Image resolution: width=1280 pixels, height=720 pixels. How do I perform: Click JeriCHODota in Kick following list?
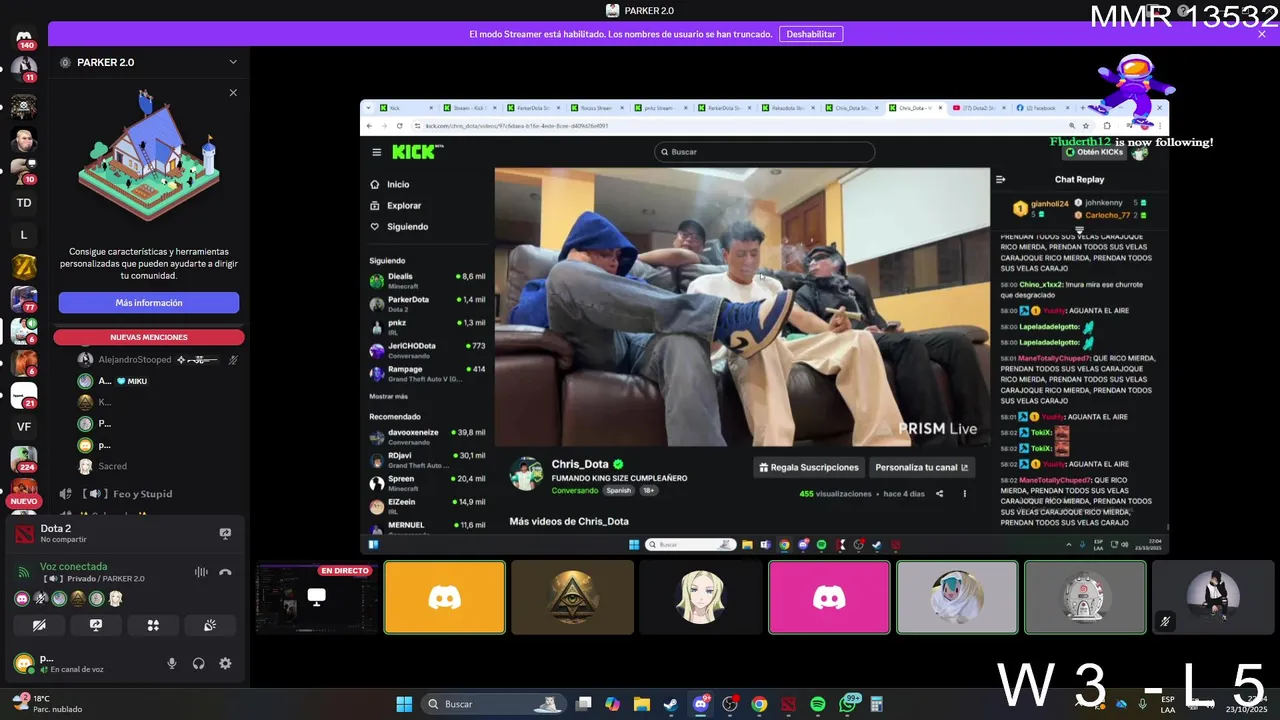click(x=427, y=350)
